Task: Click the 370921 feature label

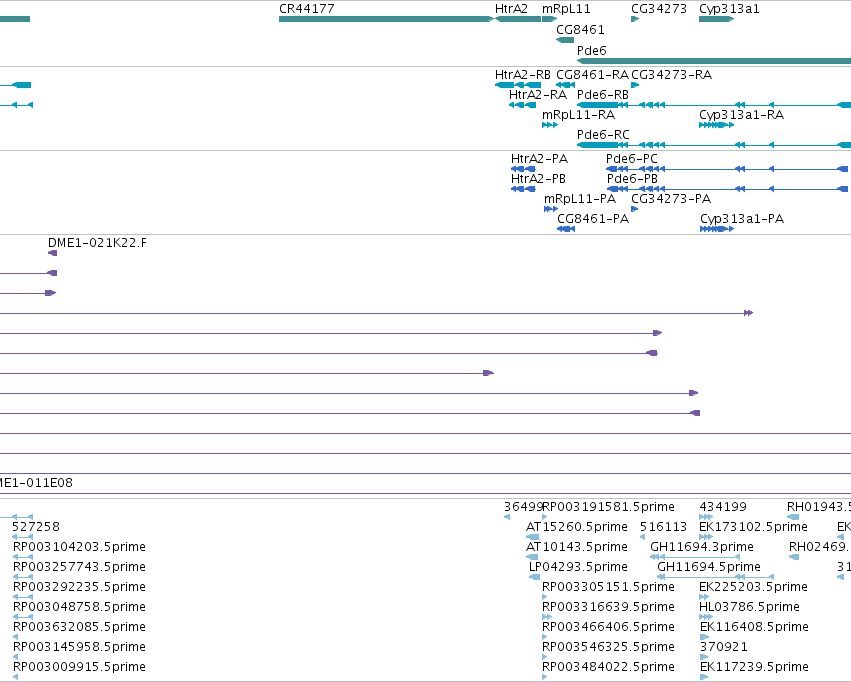Action: pyautogui.click(x=724, y=646)
